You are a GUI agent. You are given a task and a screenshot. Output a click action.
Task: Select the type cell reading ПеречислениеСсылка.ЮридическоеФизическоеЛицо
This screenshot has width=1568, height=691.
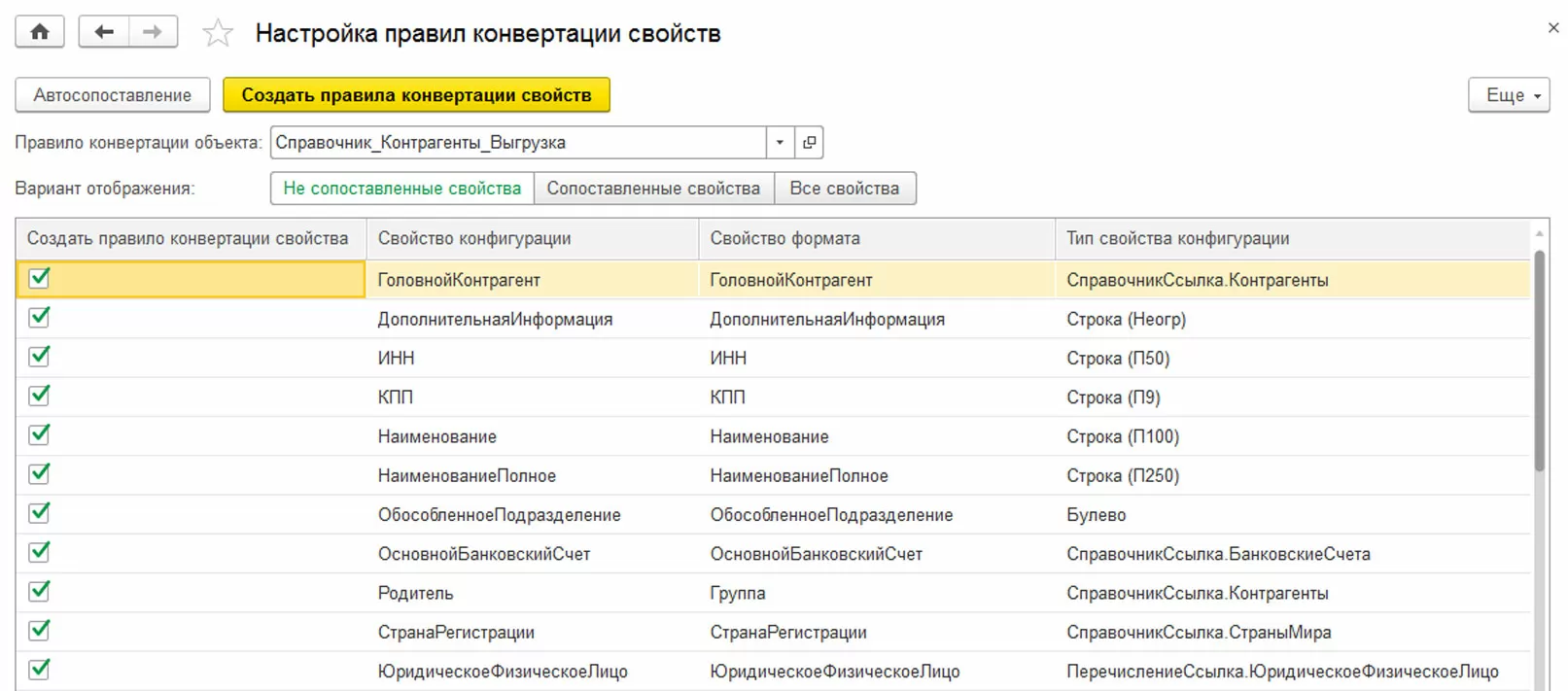pyautogui.click(x=1293, y=672)
